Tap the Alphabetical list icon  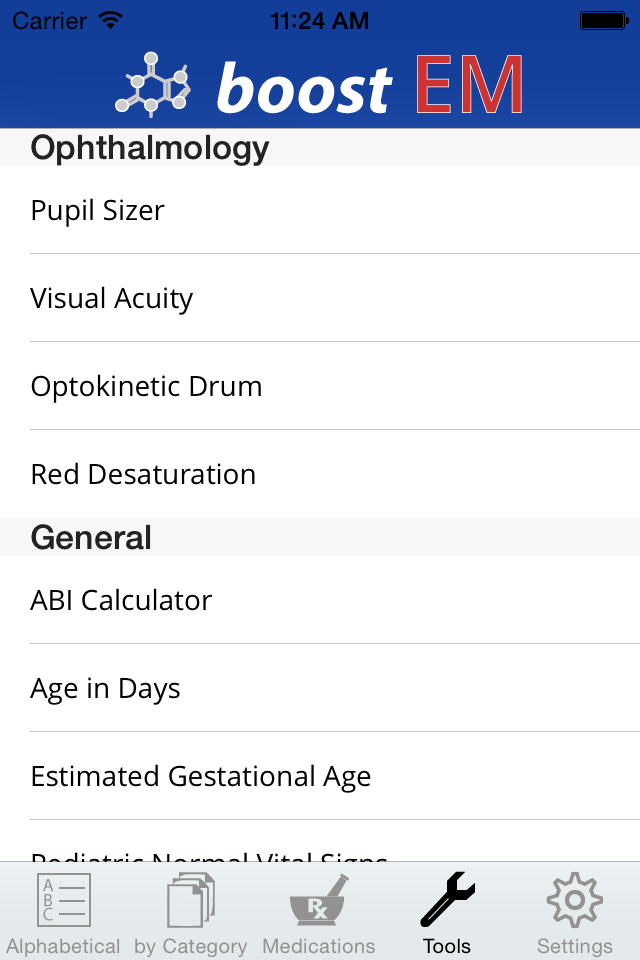click(63, 900)
